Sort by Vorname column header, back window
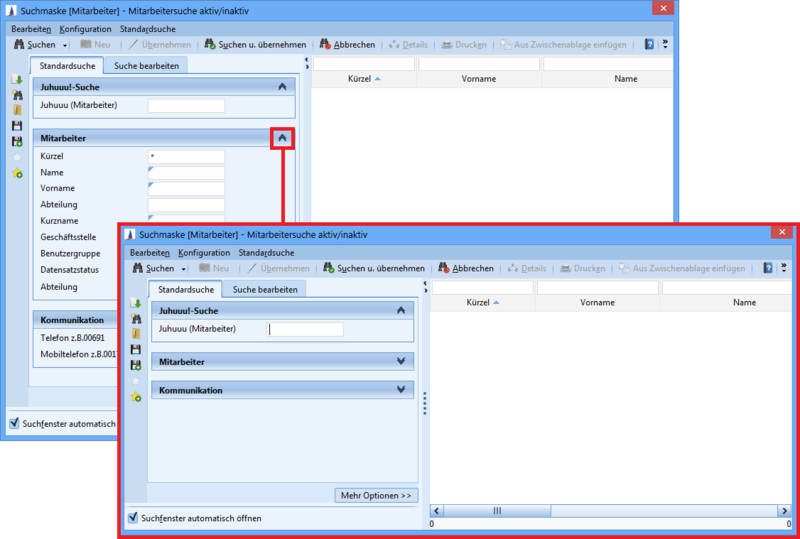 479,79
